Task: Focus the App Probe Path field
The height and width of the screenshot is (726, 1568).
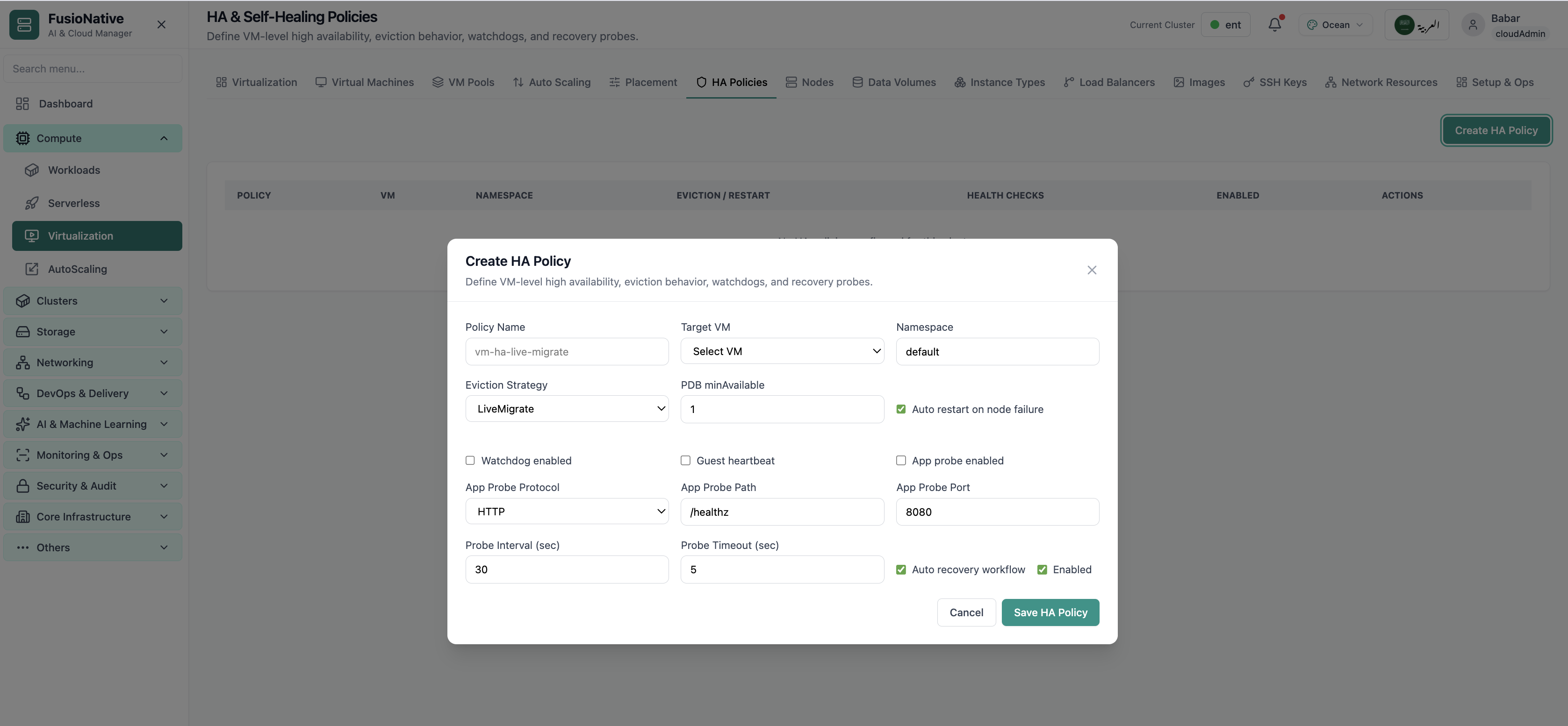Action: pos(782,512)
